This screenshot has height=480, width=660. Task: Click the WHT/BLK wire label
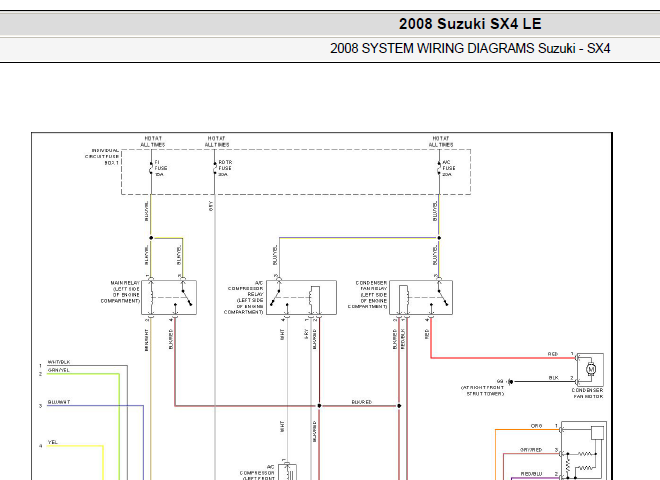tap(59, 362)
